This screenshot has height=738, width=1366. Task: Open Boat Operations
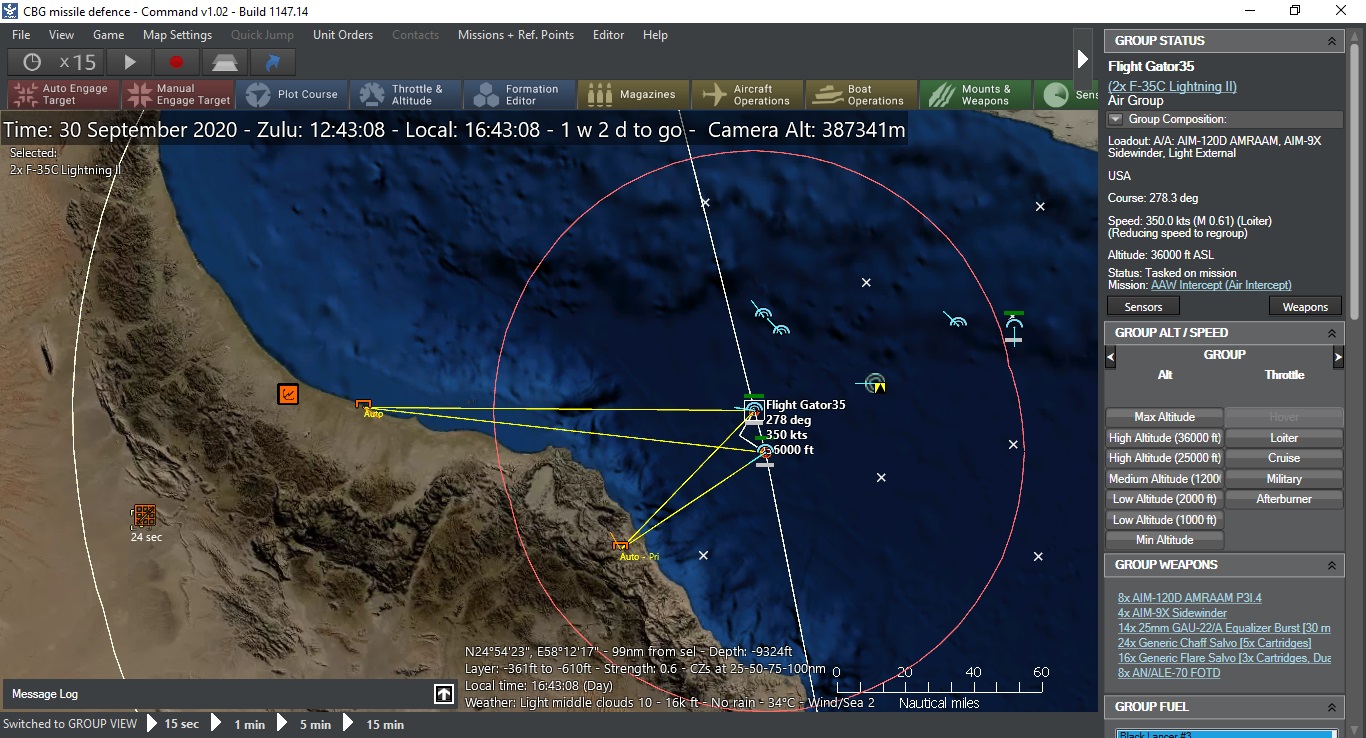861,94
